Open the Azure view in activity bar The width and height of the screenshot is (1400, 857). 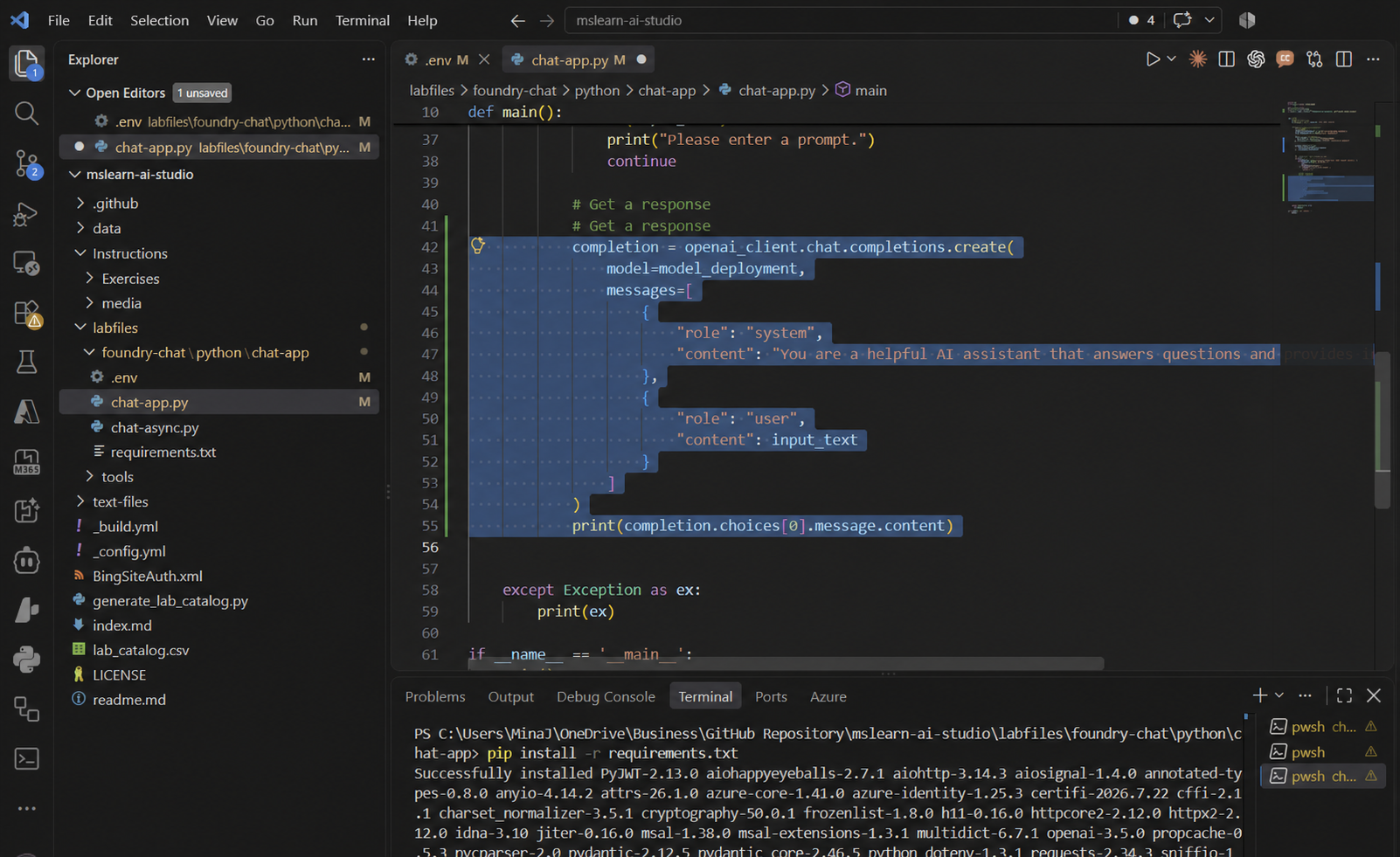(x=26, y=411)
